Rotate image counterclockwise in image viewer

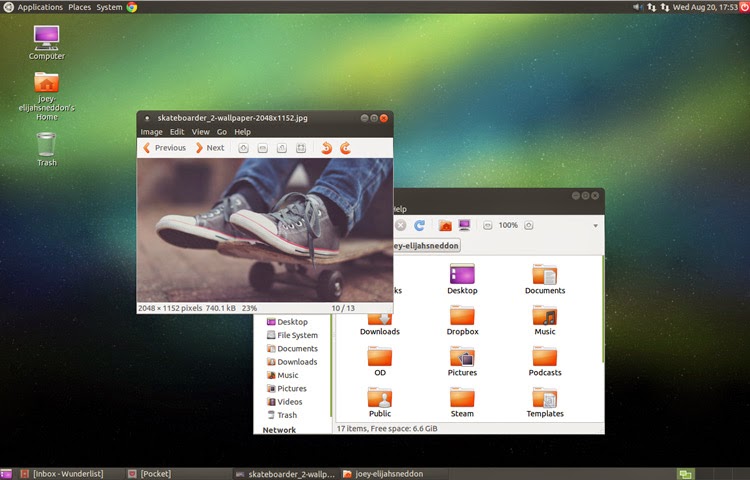[327, 148]
